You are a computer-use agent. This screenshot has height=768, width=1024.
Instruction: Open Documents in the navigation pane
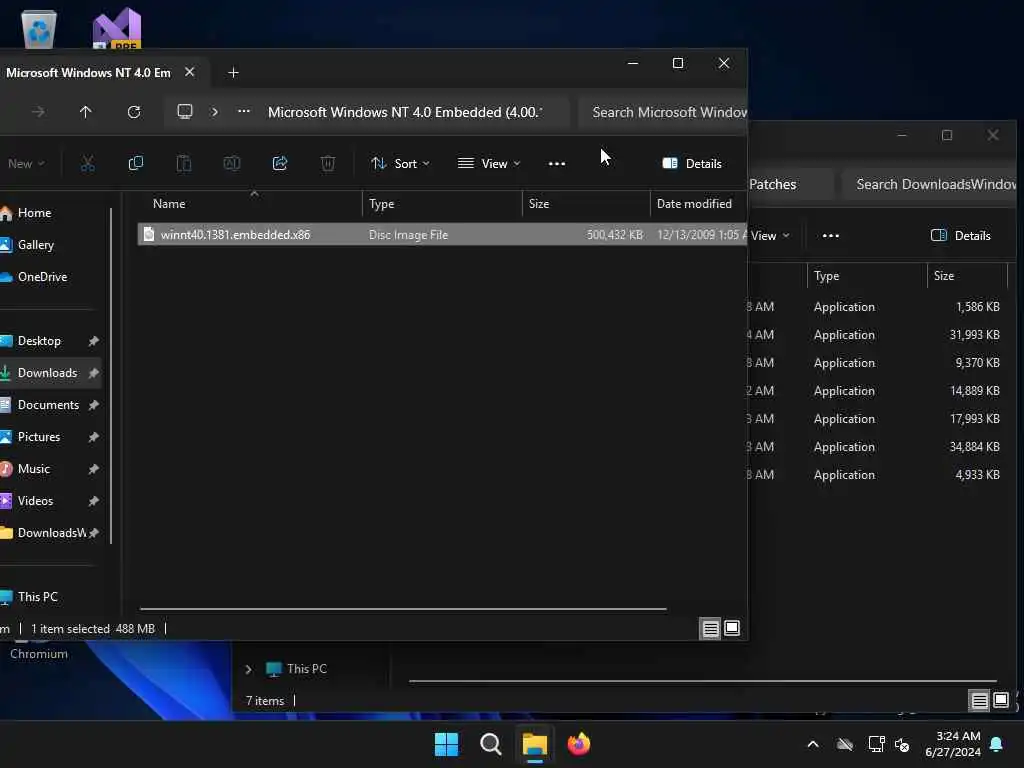(x=52, y=405)
